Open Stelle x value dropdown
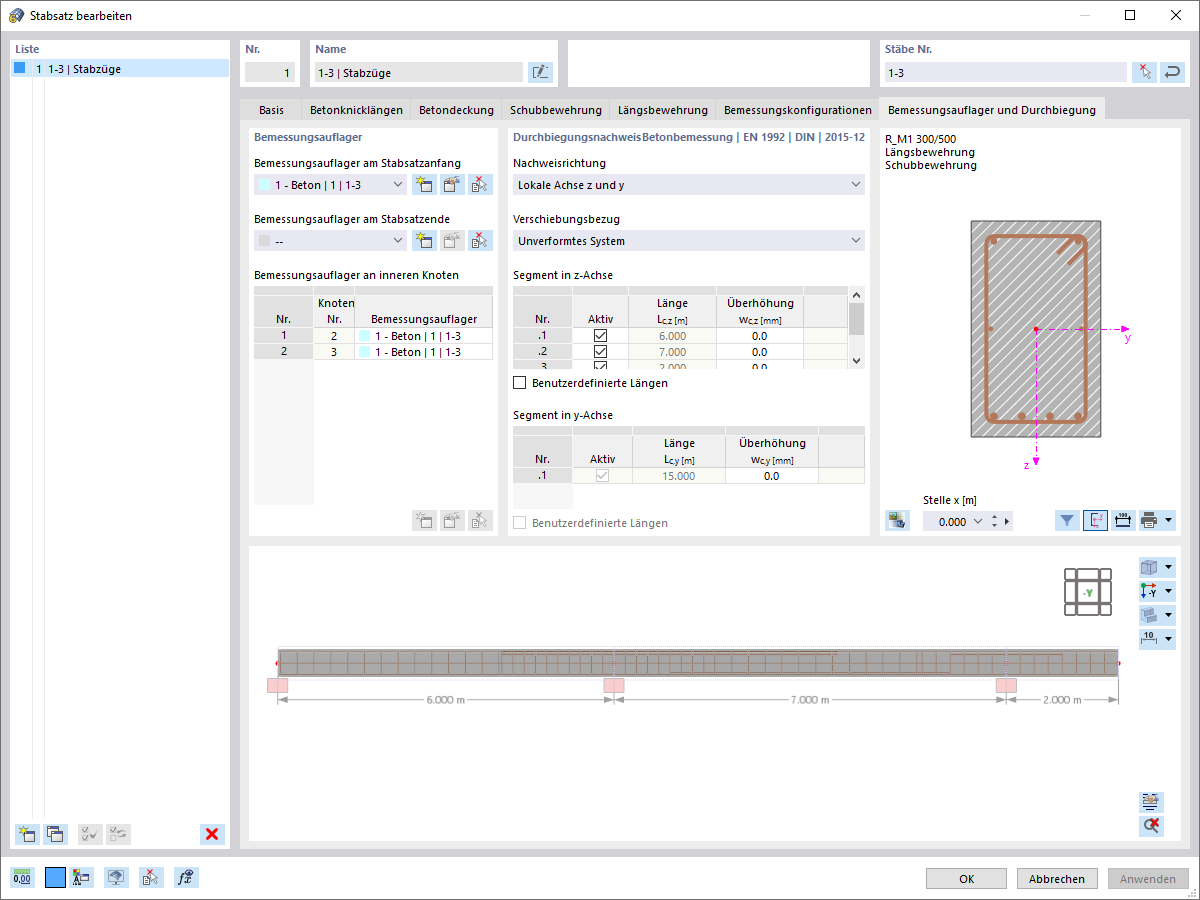 (977, 521)
